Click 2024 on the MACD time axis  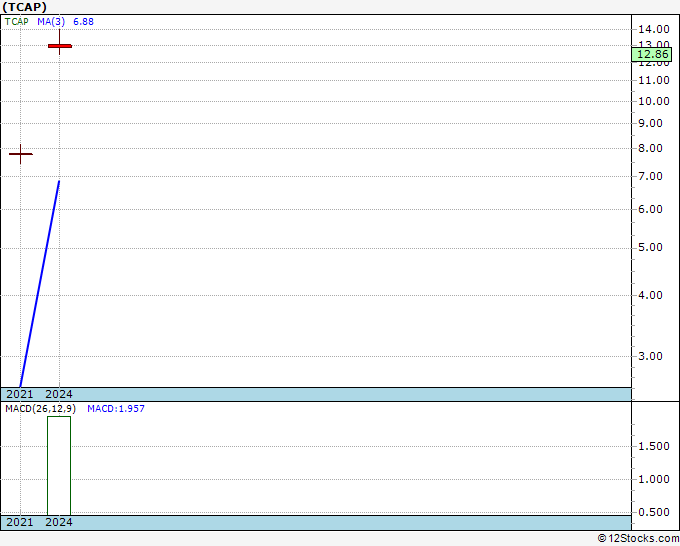(x=59, y=522)
